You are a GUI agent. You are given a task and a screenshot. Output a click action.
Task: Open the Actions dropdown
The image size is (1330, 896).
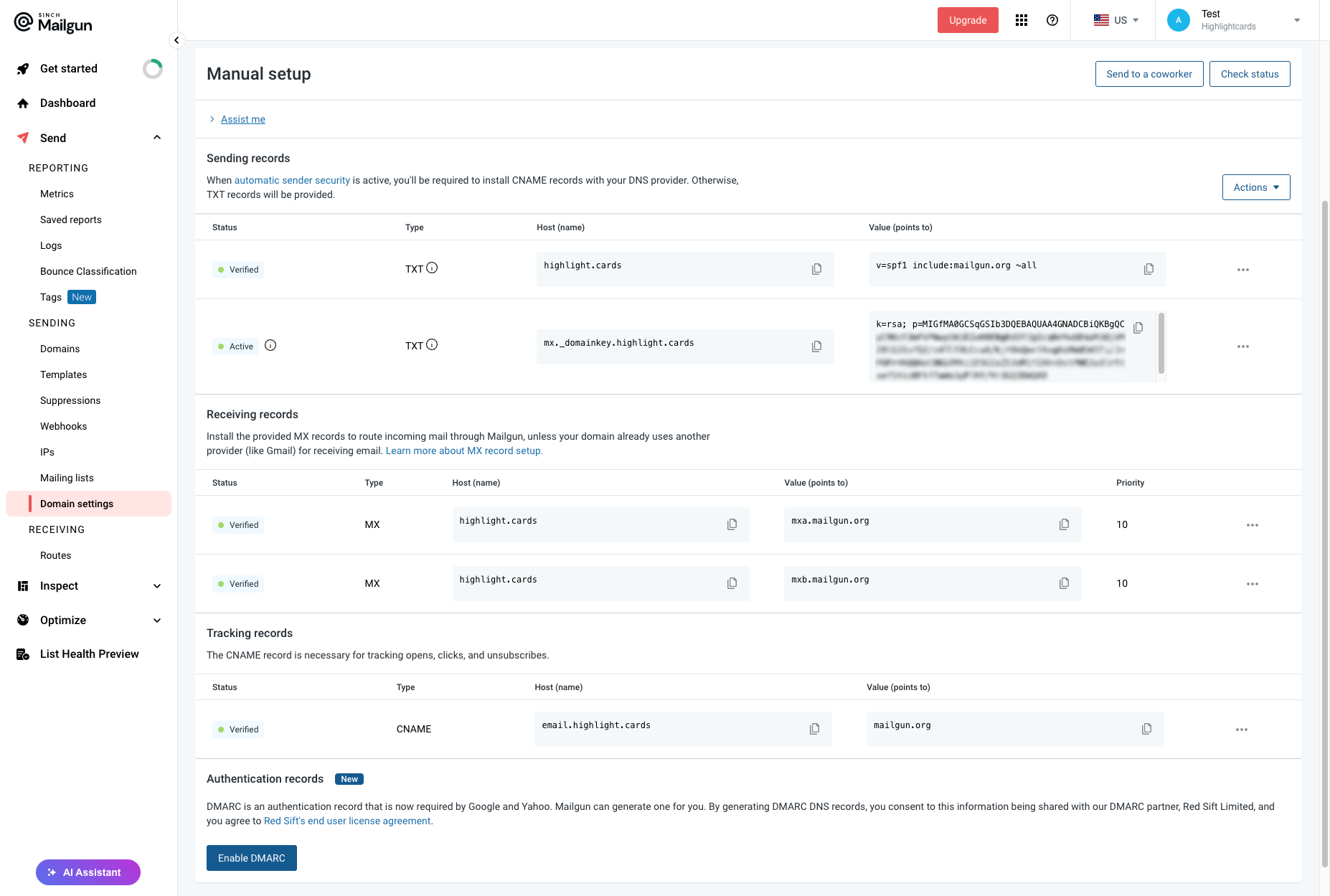[x=1255, y=187]
